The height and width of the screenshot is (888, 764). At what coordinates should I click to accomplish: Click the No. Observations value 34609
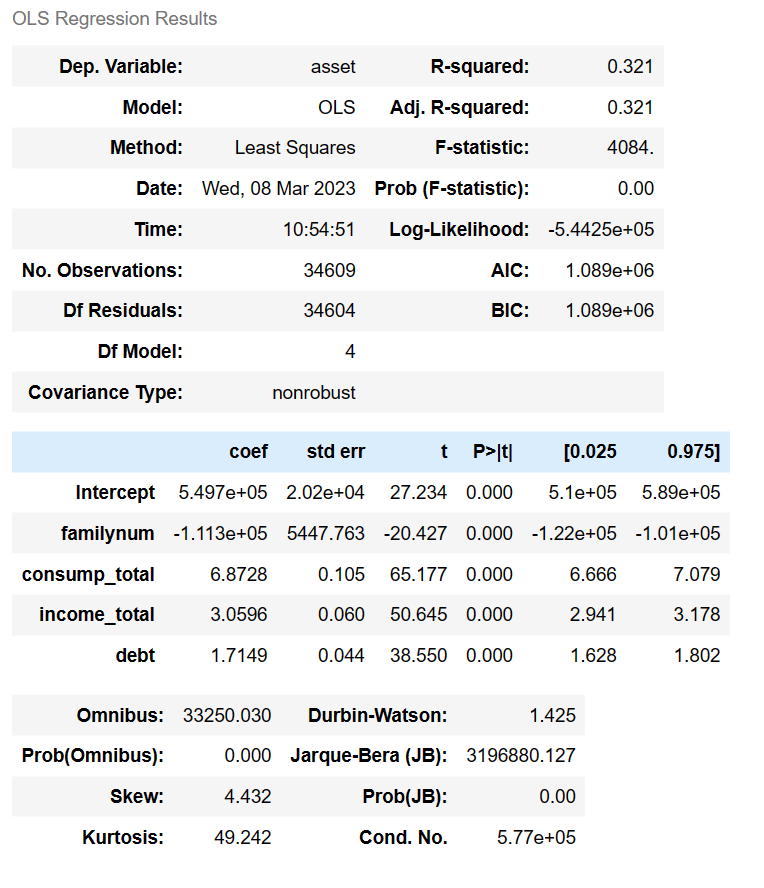click(330, 270)
